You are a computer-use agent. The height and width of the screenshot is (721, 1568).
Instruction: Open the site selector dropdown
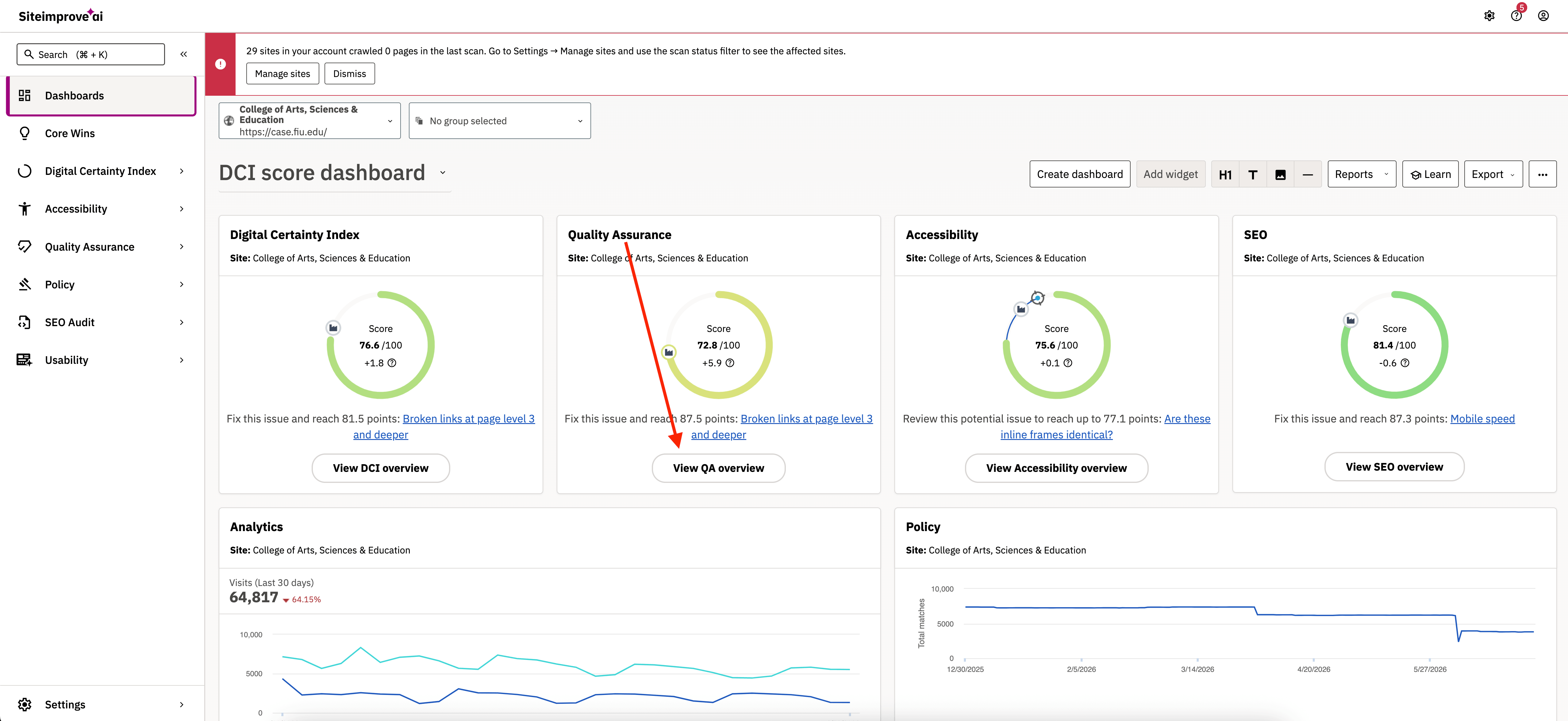pos(310,121)
